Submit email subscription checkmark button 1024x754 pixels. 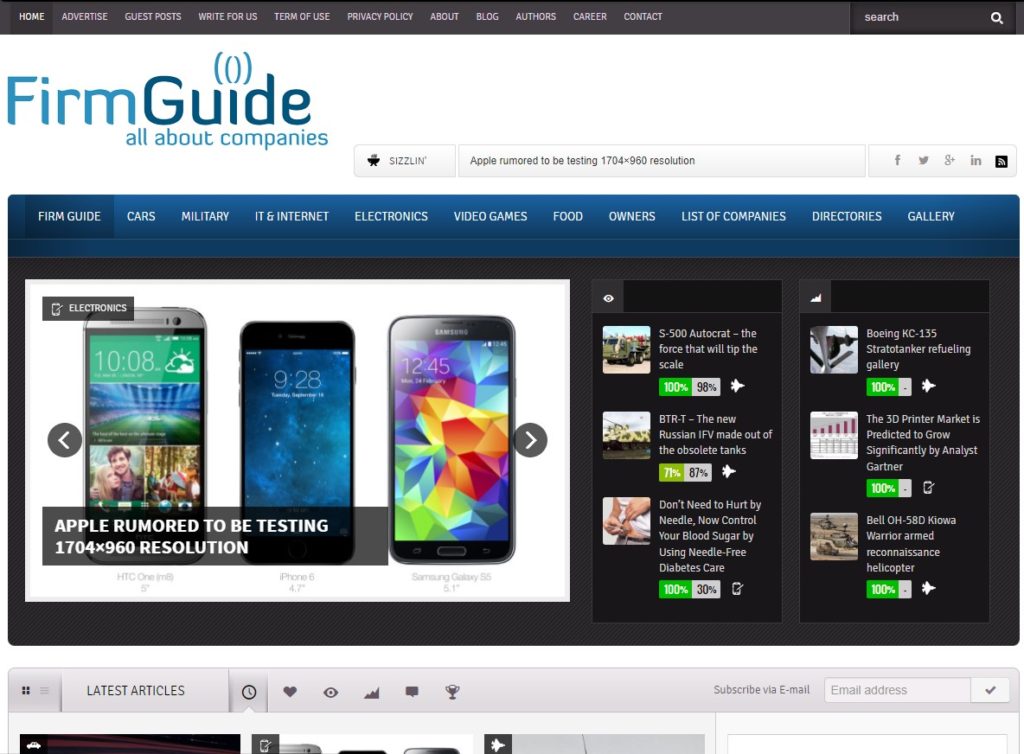click(x=990, y=690)
